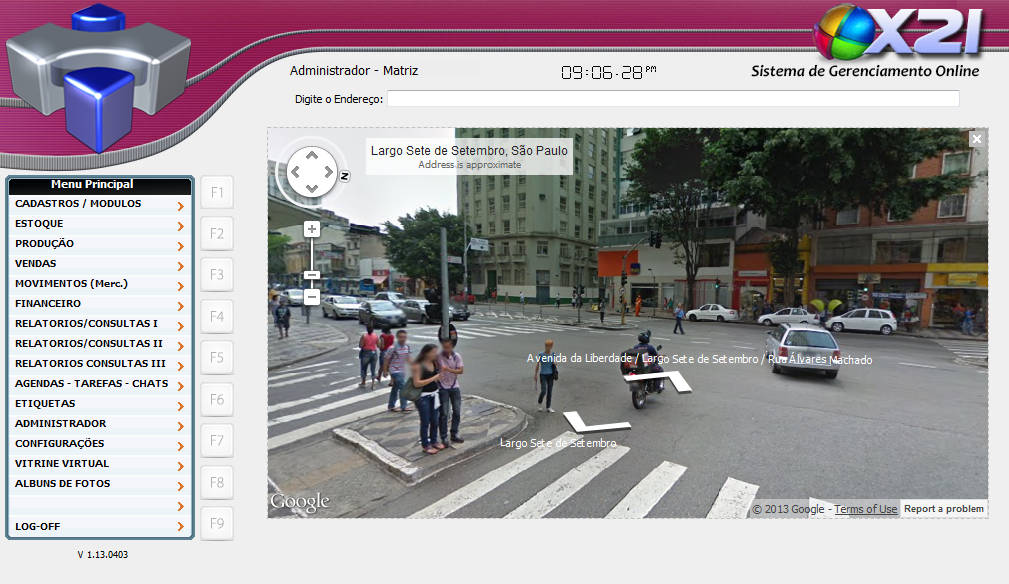Viewport: 1009px width, 584px height.
Task: Click the zoom slider handle
Action: point(312,274)
